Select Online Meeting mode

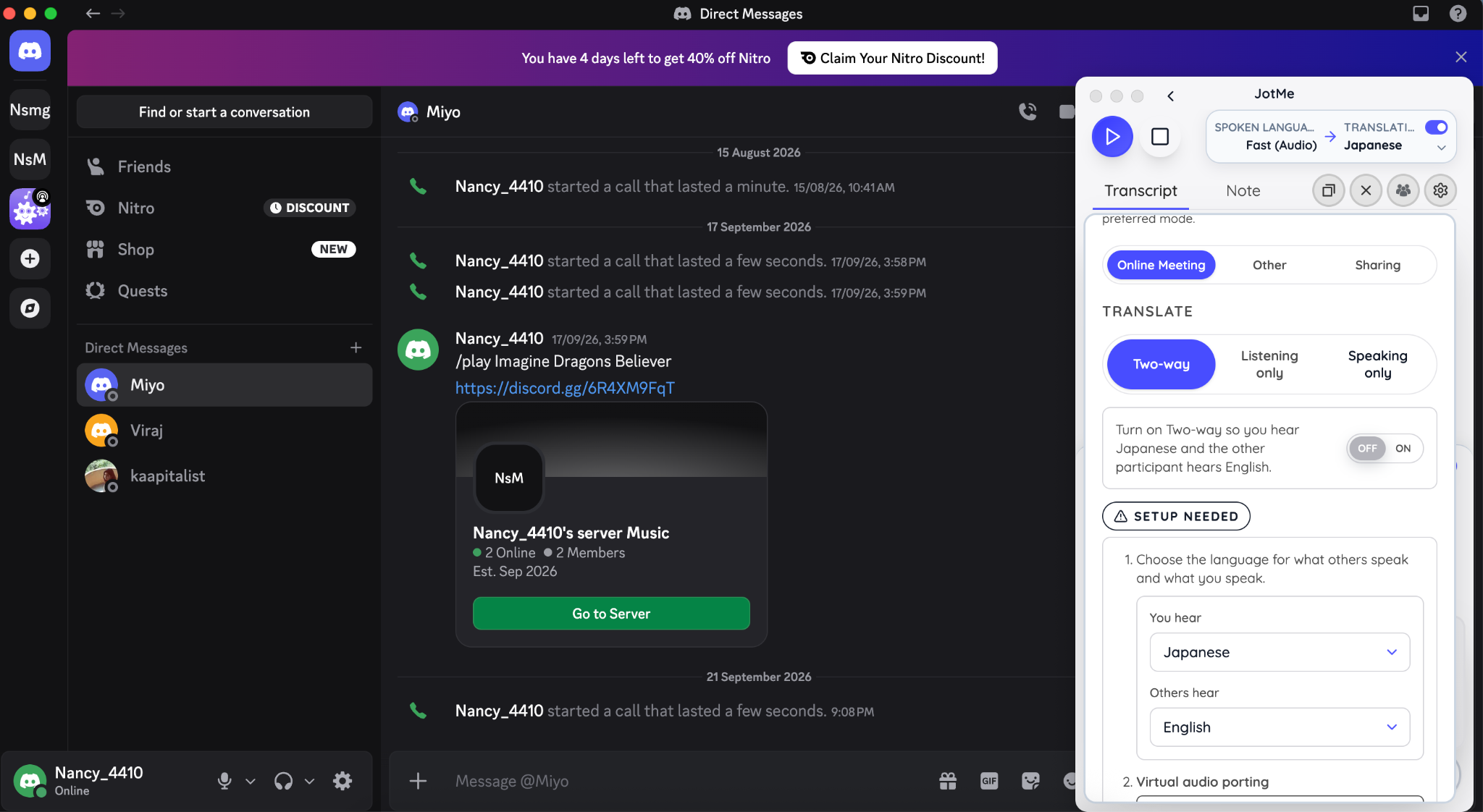click(1161, 265)
